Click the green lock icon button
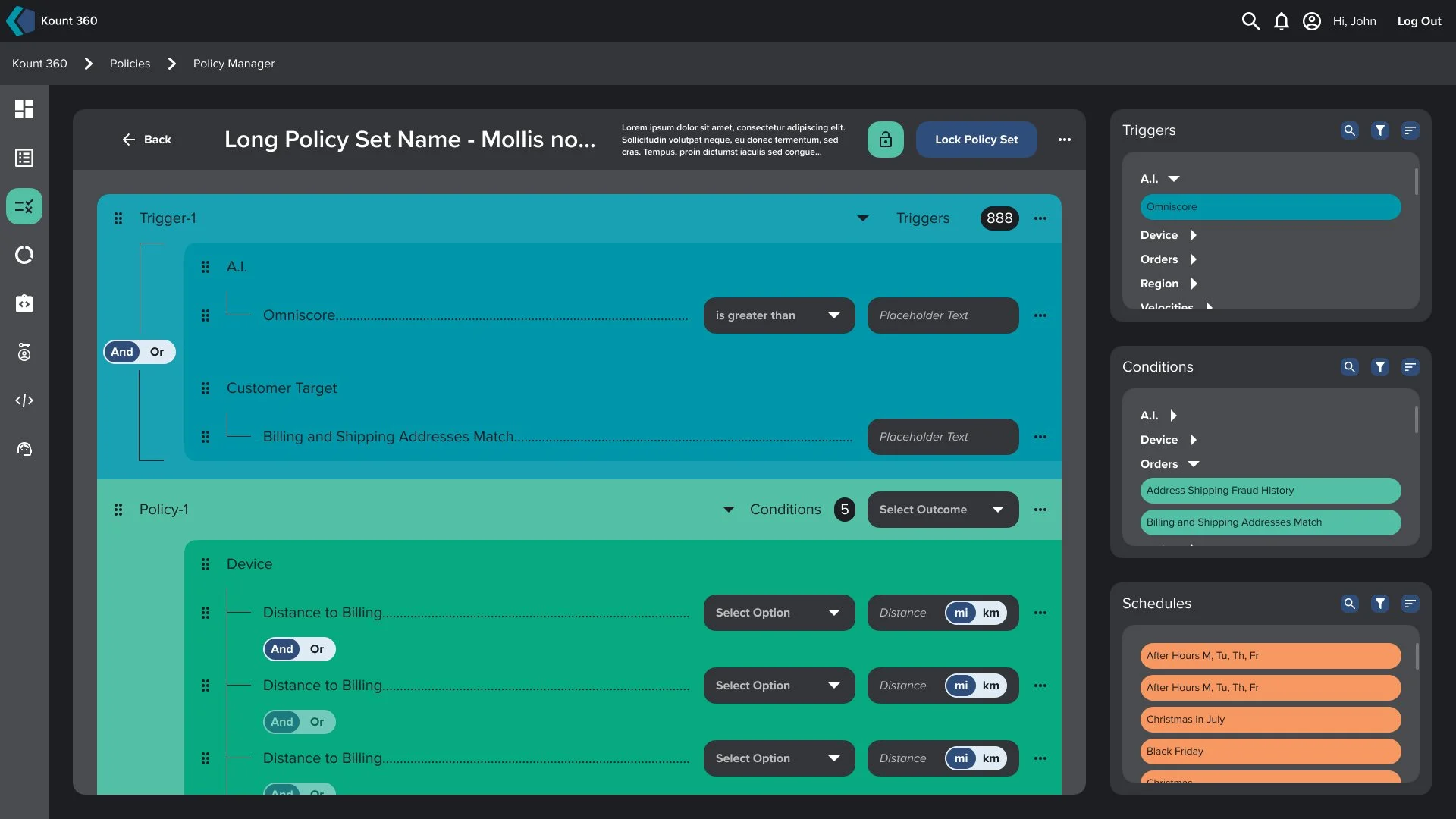The image size is (1456, 819). 886,140
